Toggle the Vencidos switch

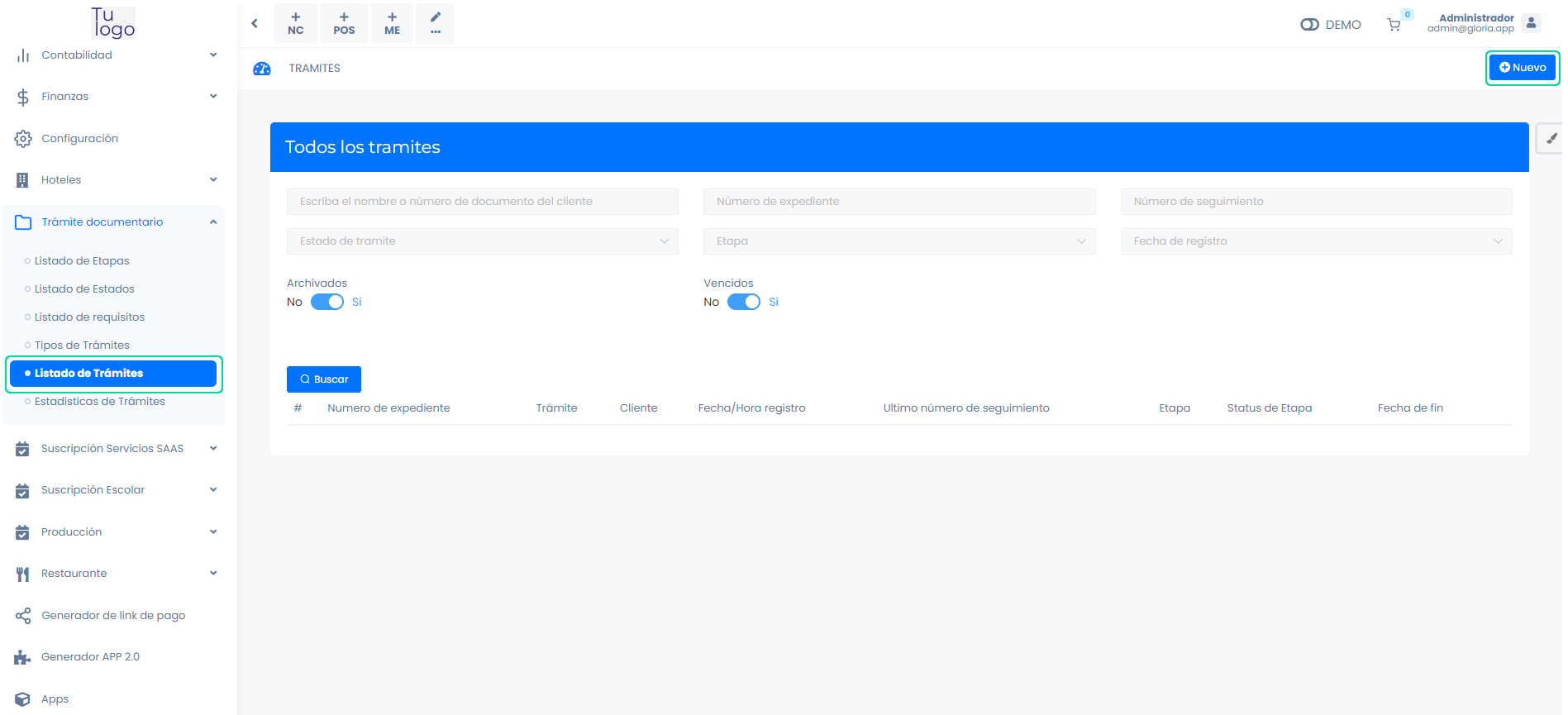coord(744,302)
